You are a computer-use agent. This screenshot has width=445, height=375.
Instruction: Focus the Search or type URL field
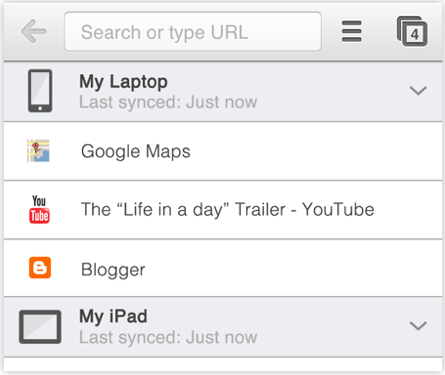[193, 32]
